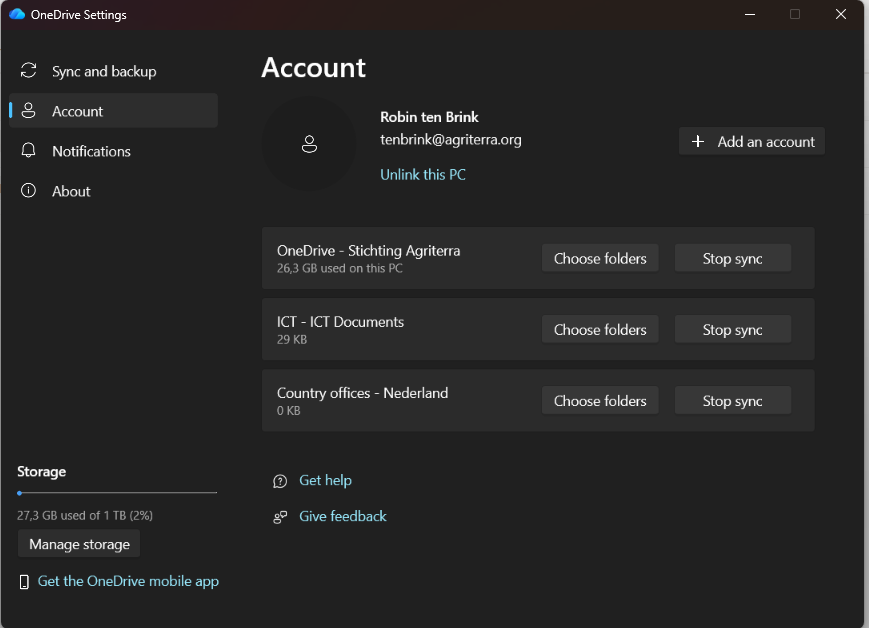Click the question bubble icon next to Get help

(280, 481)
